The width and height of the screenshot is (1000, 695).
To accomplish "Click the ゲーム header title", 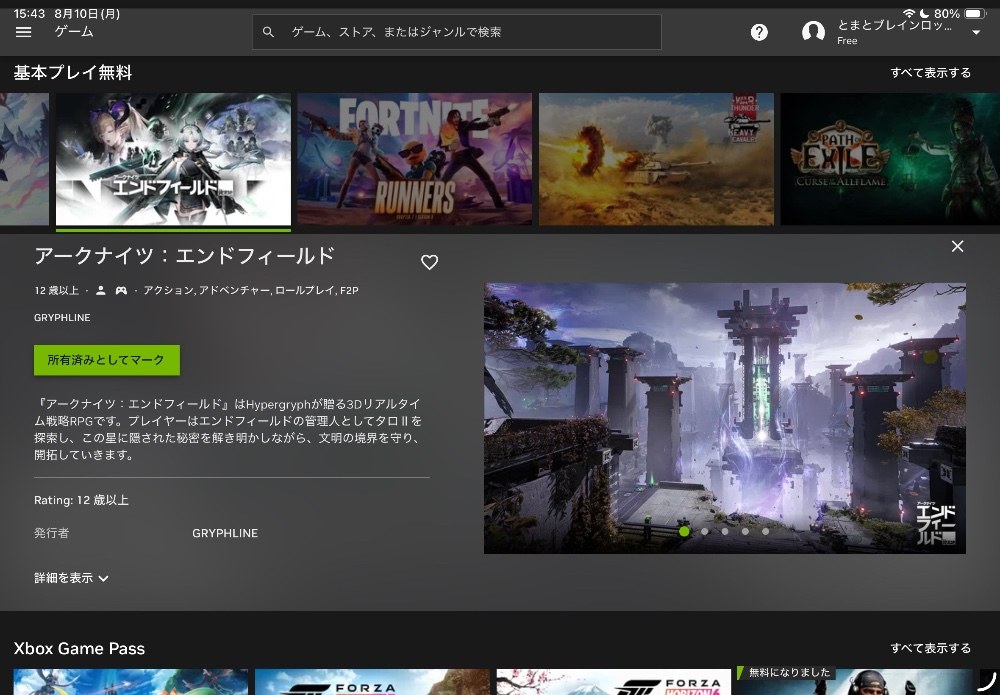I will point(74,32).
